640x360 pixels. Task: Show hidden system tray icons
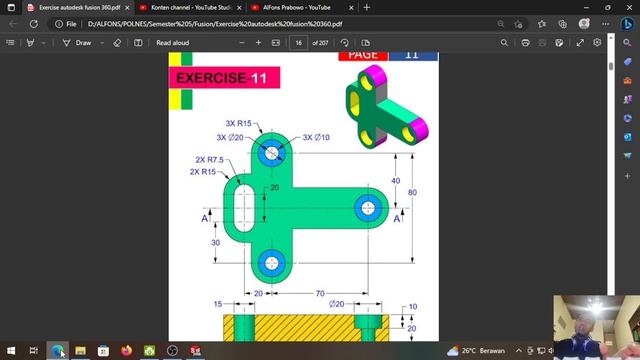point(518,351)
